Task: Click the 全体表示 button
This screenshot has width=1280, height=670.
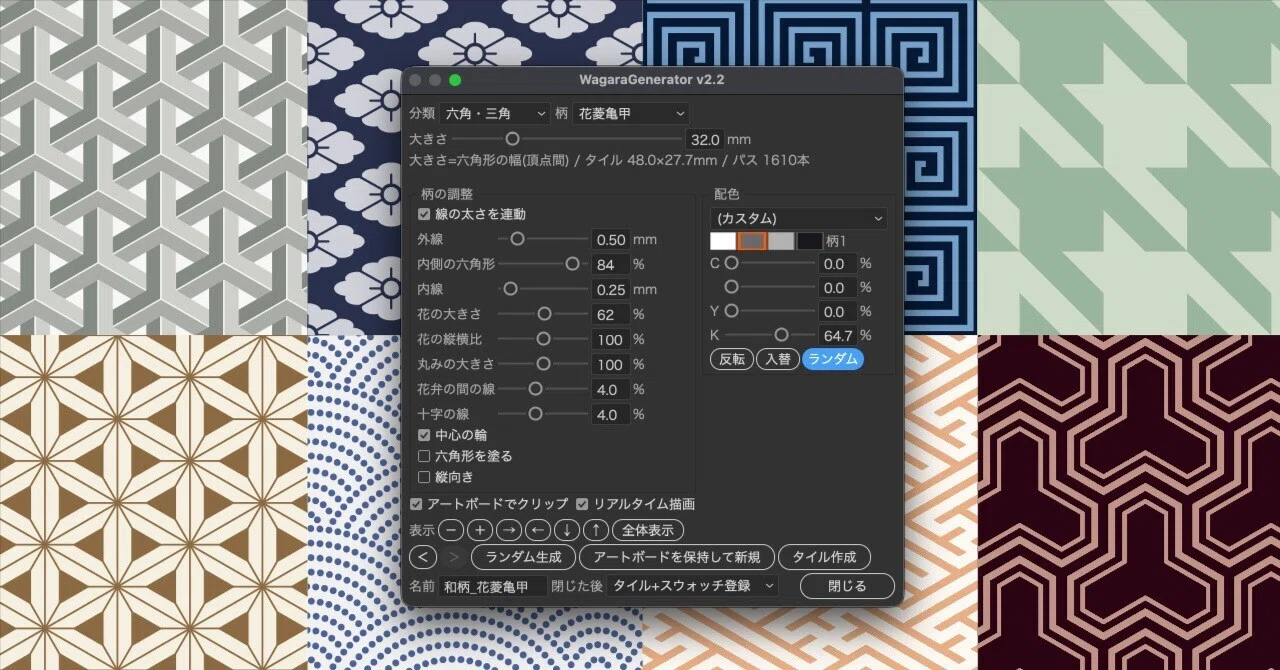Action: click(x=648, y=530)
